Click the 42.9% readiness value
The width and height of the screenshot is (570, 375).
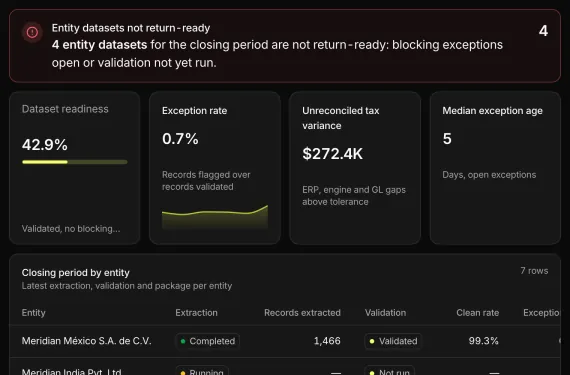pos(45,145)
